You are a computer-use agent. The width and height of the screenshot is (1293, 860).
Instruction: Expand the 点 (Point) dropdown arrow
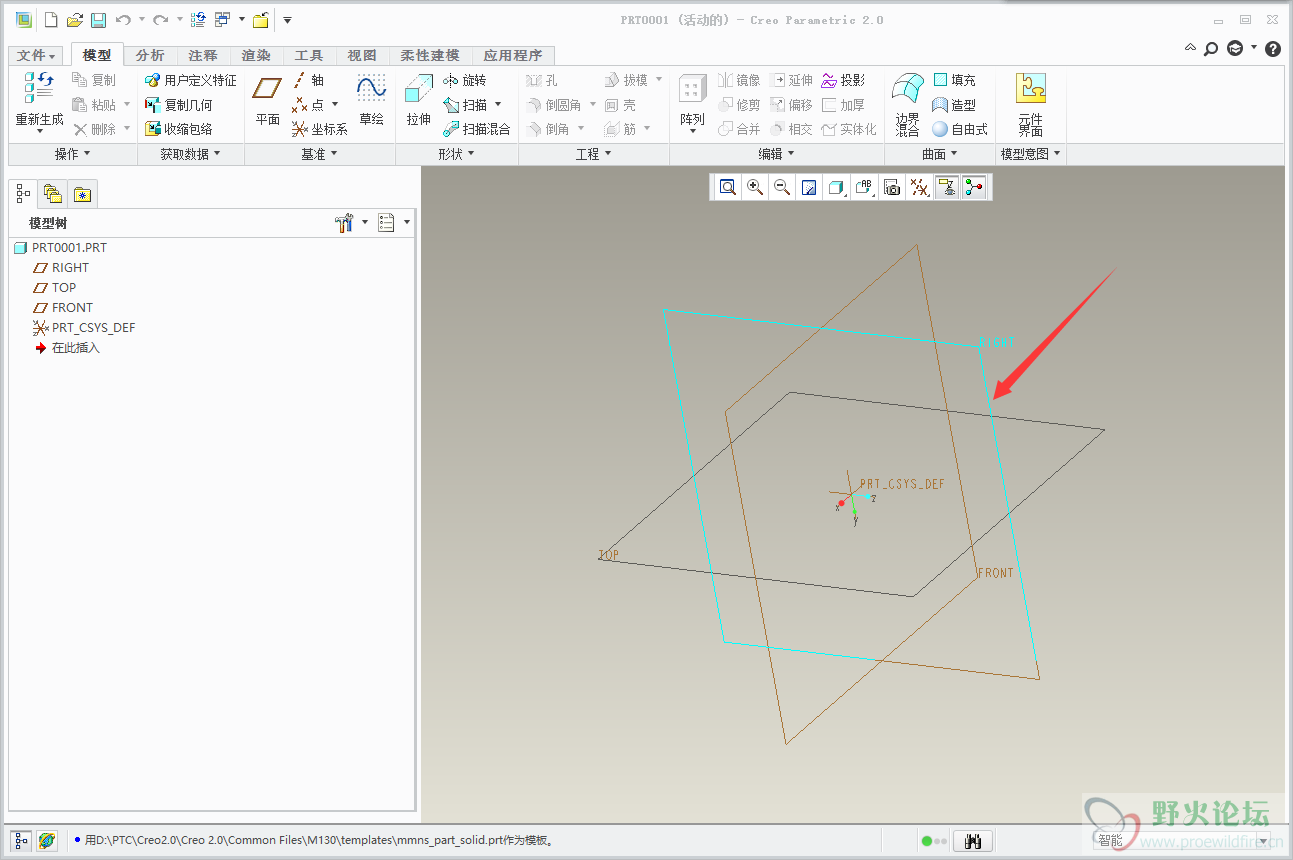click(335, 105)
